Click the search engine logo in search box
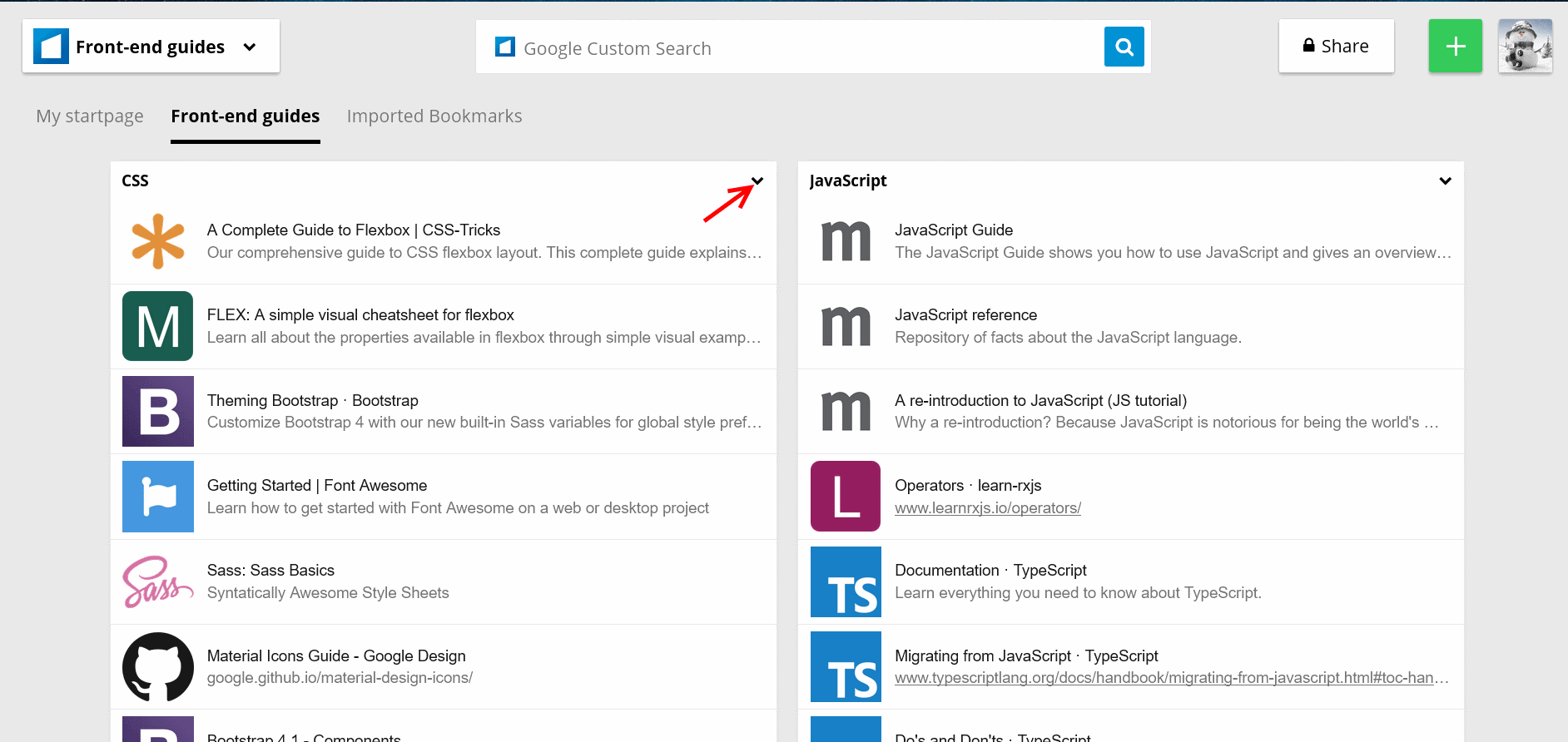 pyautogui.click(x=505, y=47)
